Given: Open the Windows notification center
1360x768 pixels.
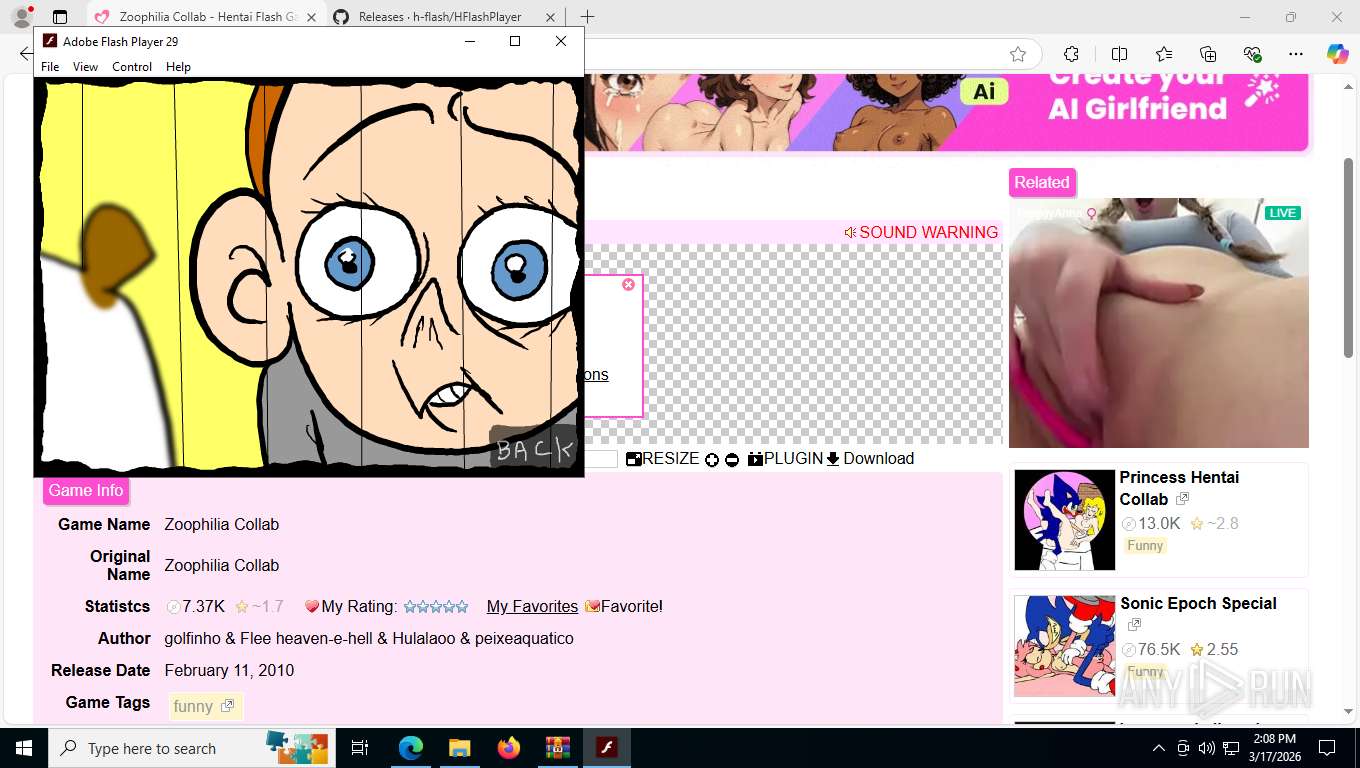Looking at the screenshot, I should click(1327, 748).
